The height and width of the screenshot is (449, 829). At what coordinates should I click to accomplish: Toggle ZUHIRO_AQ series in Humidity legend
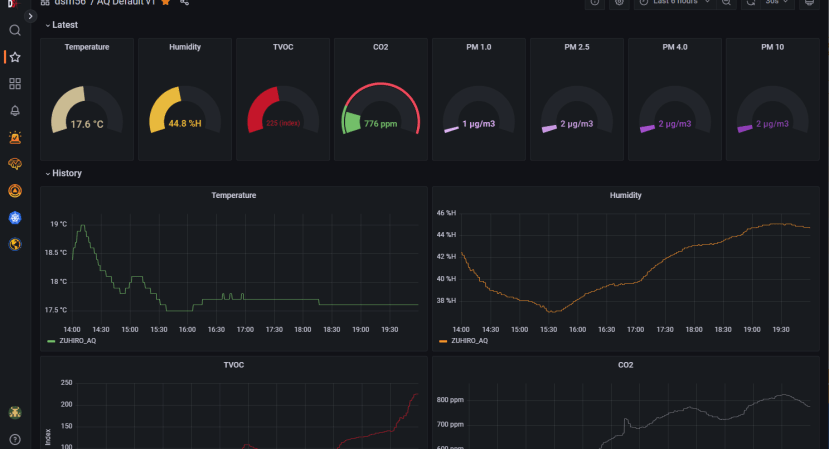tap(464, 341)
